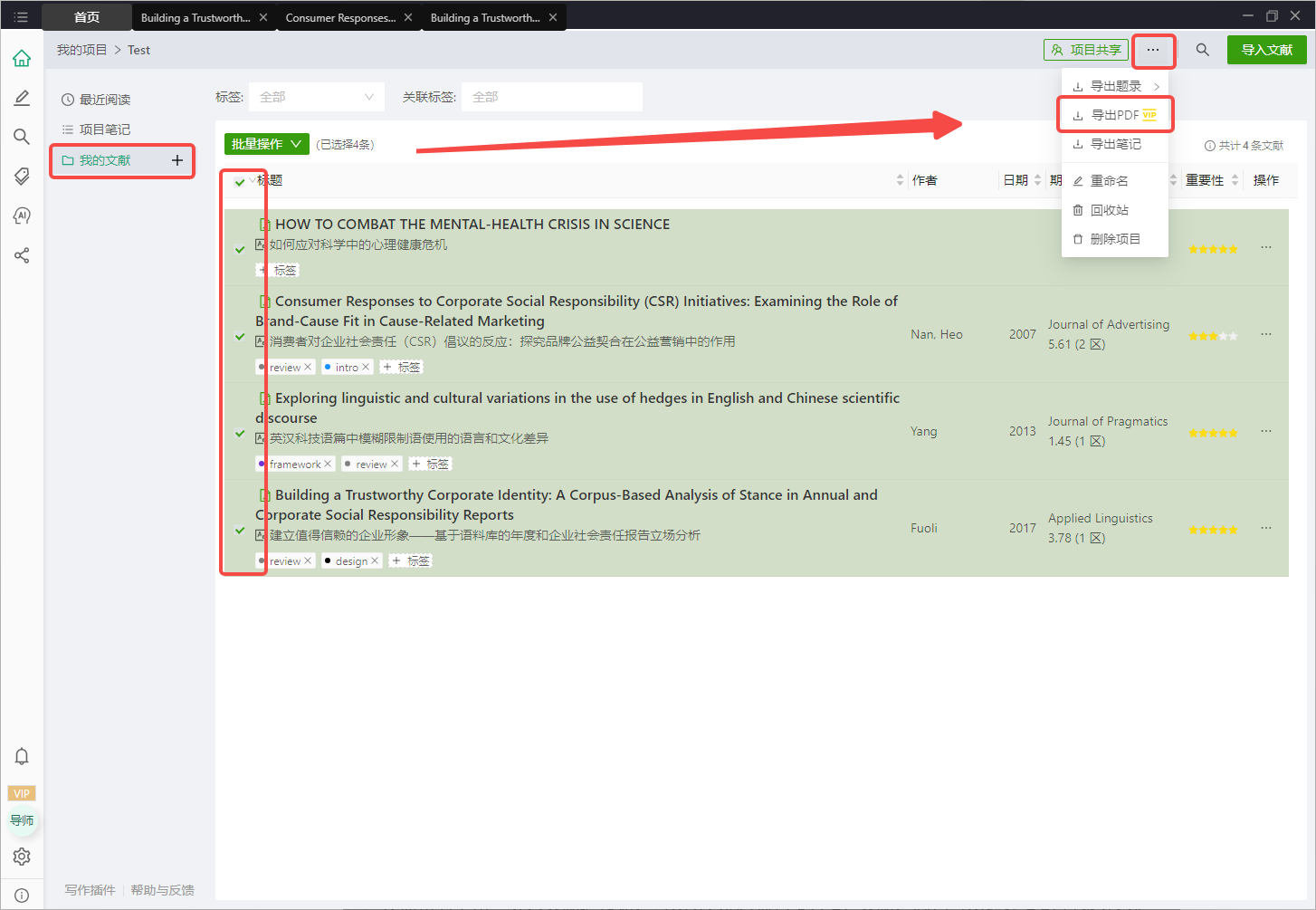Choose 重命名 from the menu
Viewport: 1316px width, 910px height.
click(1115, 181)
